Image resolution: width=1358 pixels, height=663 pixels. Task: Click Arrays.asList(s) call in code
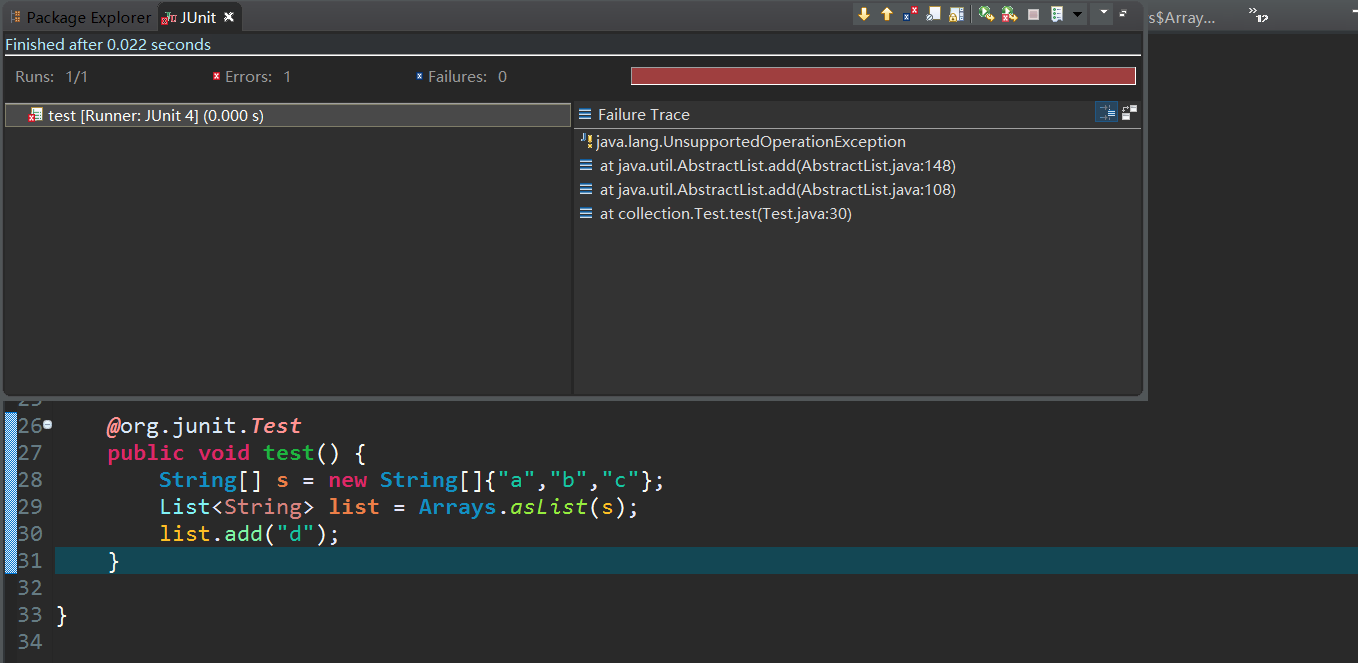[528, 507]
